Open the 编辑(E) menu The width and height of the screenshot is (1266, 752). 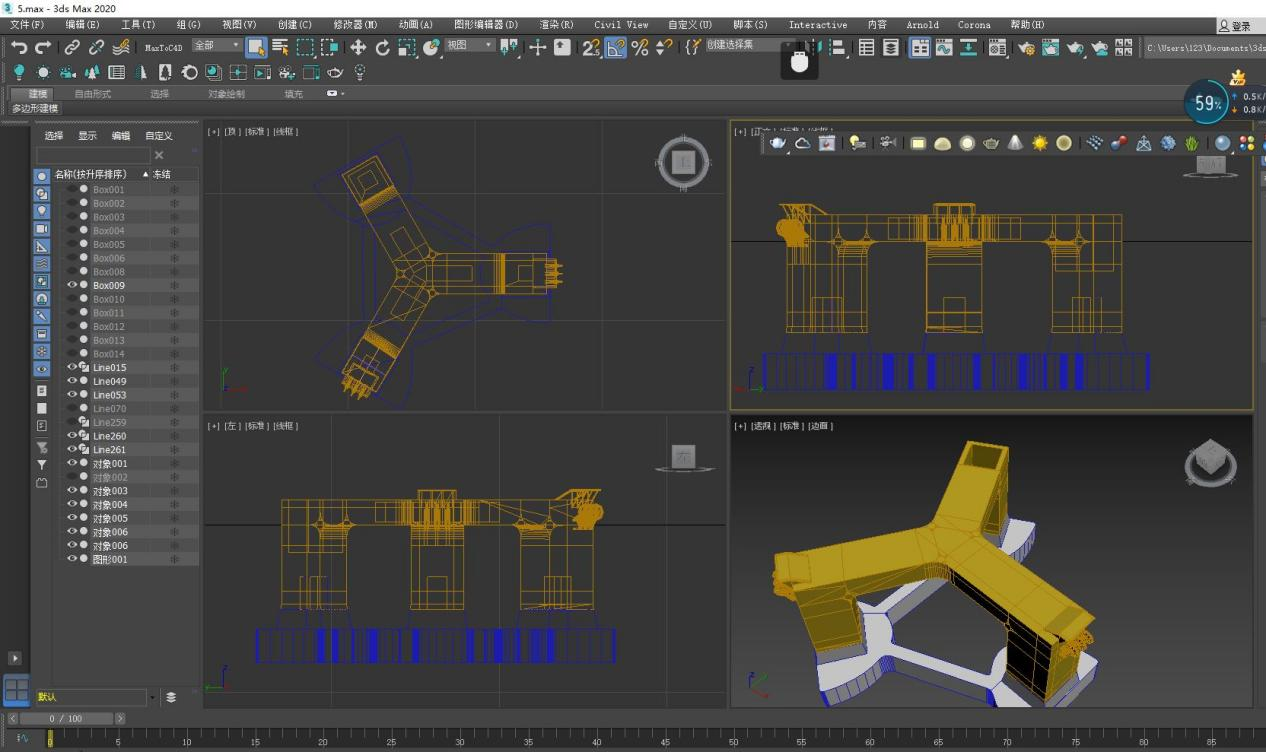tap(82, 24)
